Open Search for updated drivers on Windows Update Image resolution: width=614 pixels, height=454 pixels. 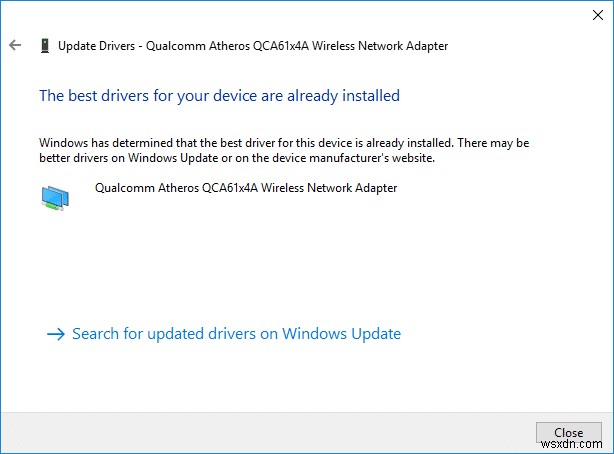pyautogui.click(x=236, y=334)
